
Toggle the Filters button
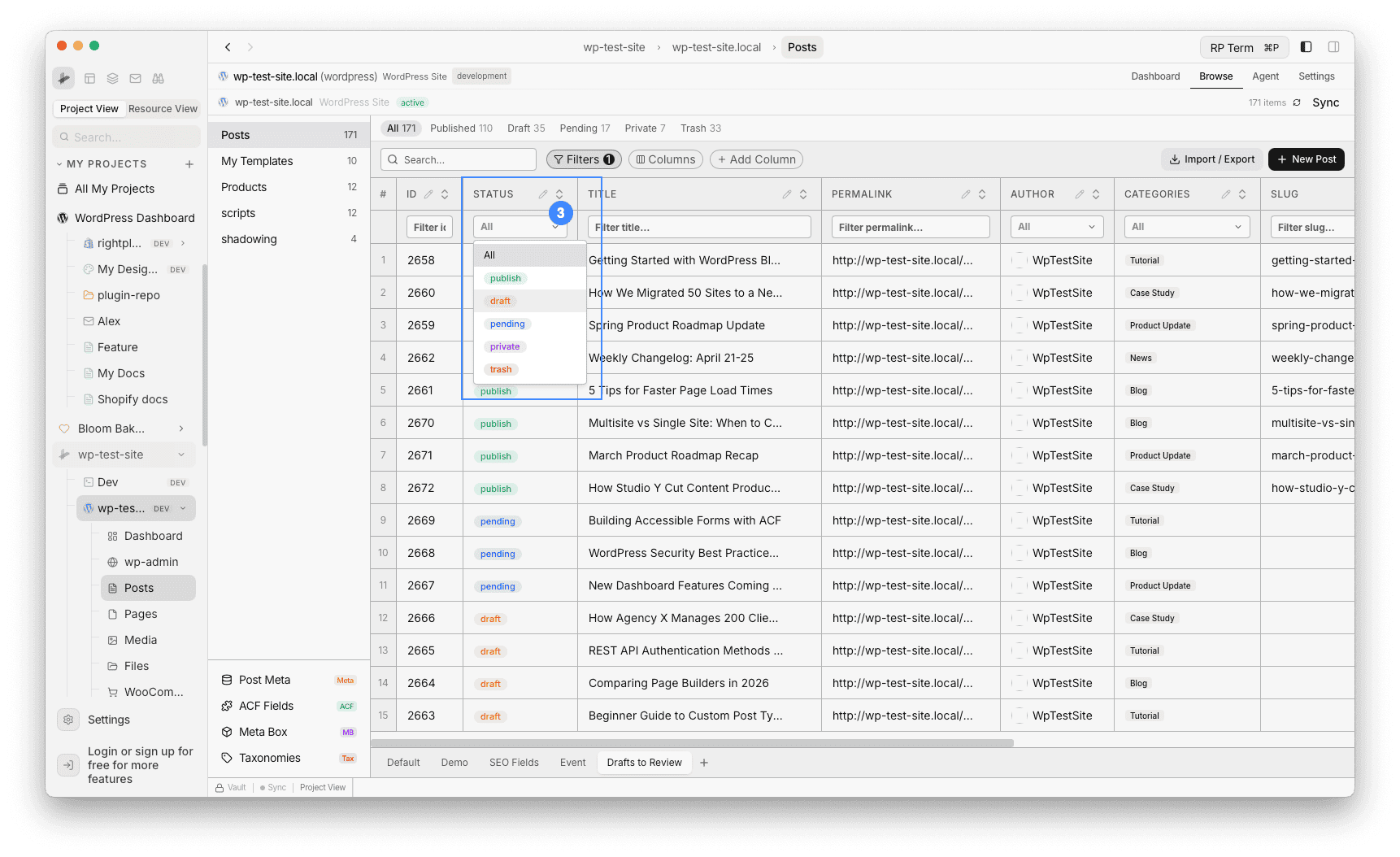(x=584, y=159)
